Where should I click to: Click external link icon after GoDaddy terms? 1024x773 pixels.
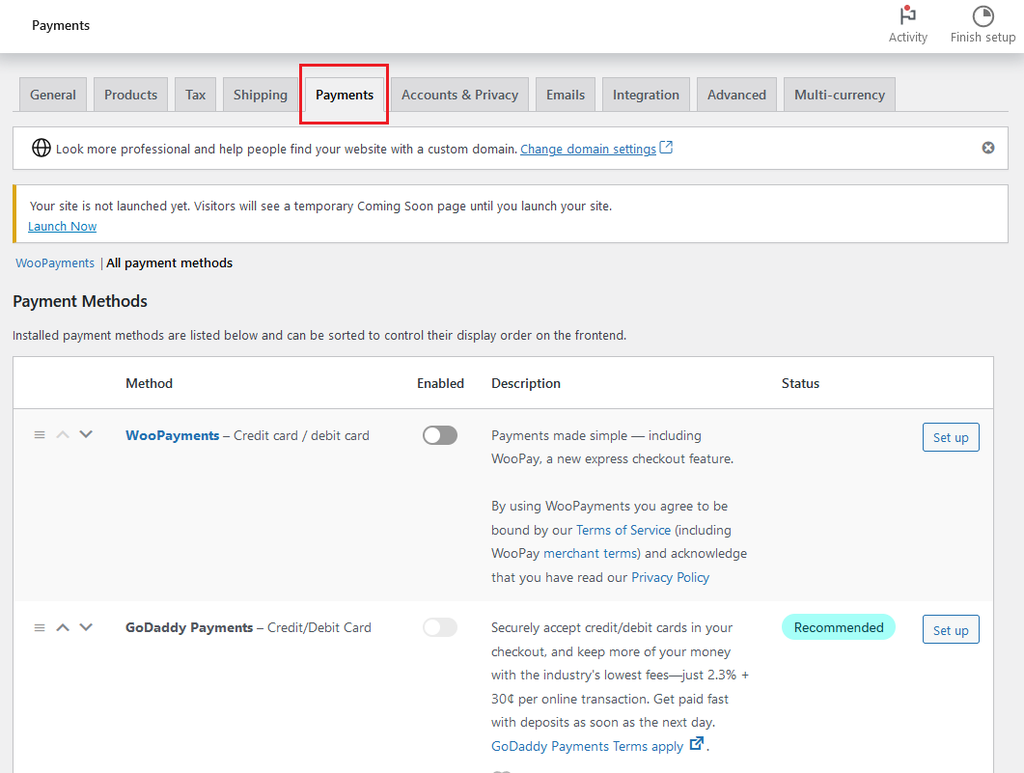pos(697,744)
